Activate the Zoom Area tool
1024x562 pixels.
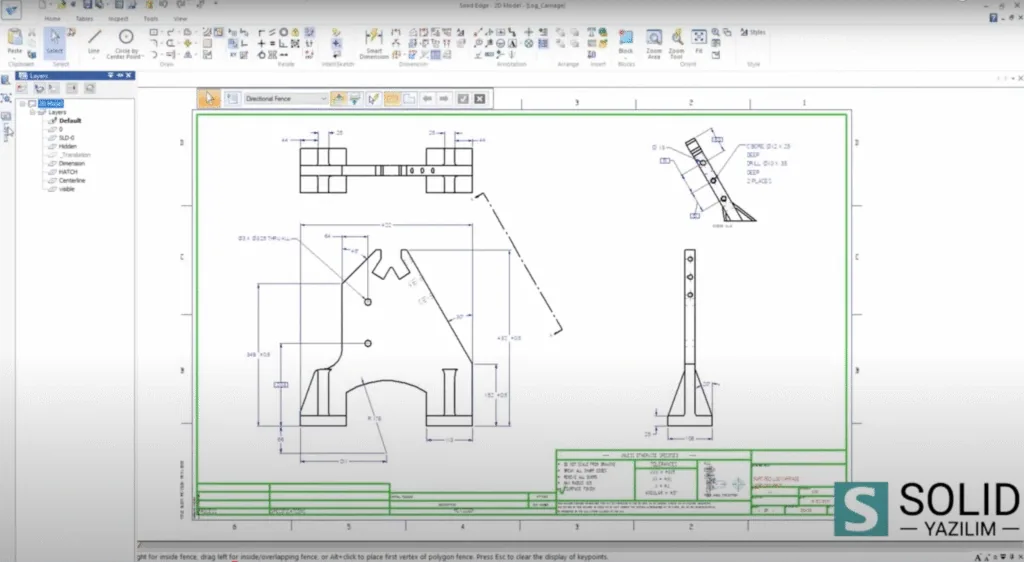tap(654, 43)
